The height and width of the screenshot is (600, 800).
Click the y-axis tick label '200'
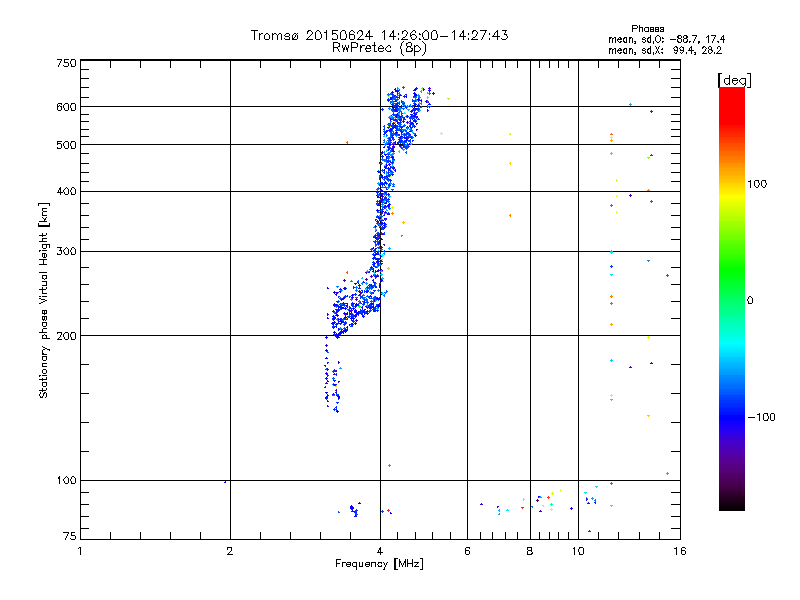click(66, 336)
